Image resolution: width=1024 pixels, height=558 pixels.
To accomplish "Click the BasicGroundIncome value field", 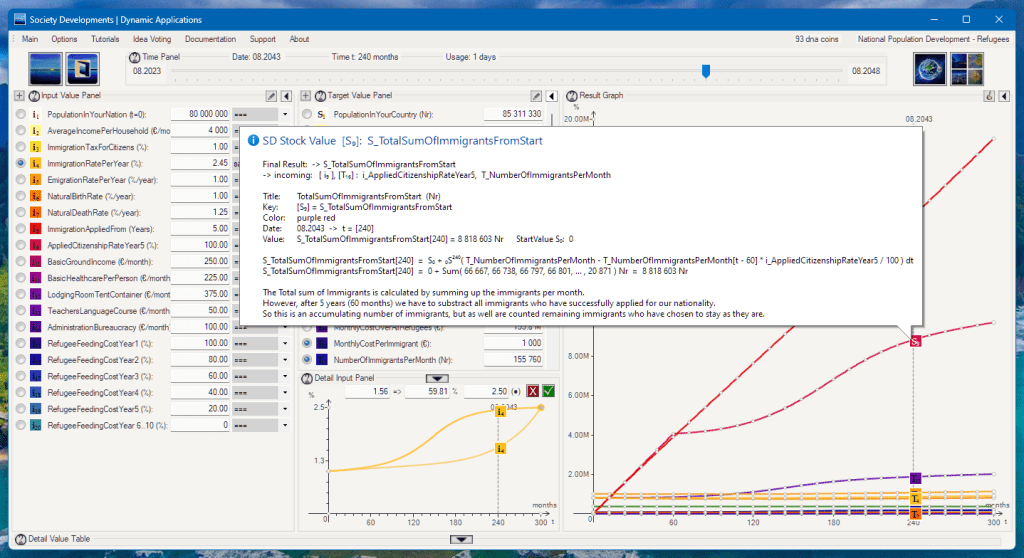I will (x=200, y=261).
